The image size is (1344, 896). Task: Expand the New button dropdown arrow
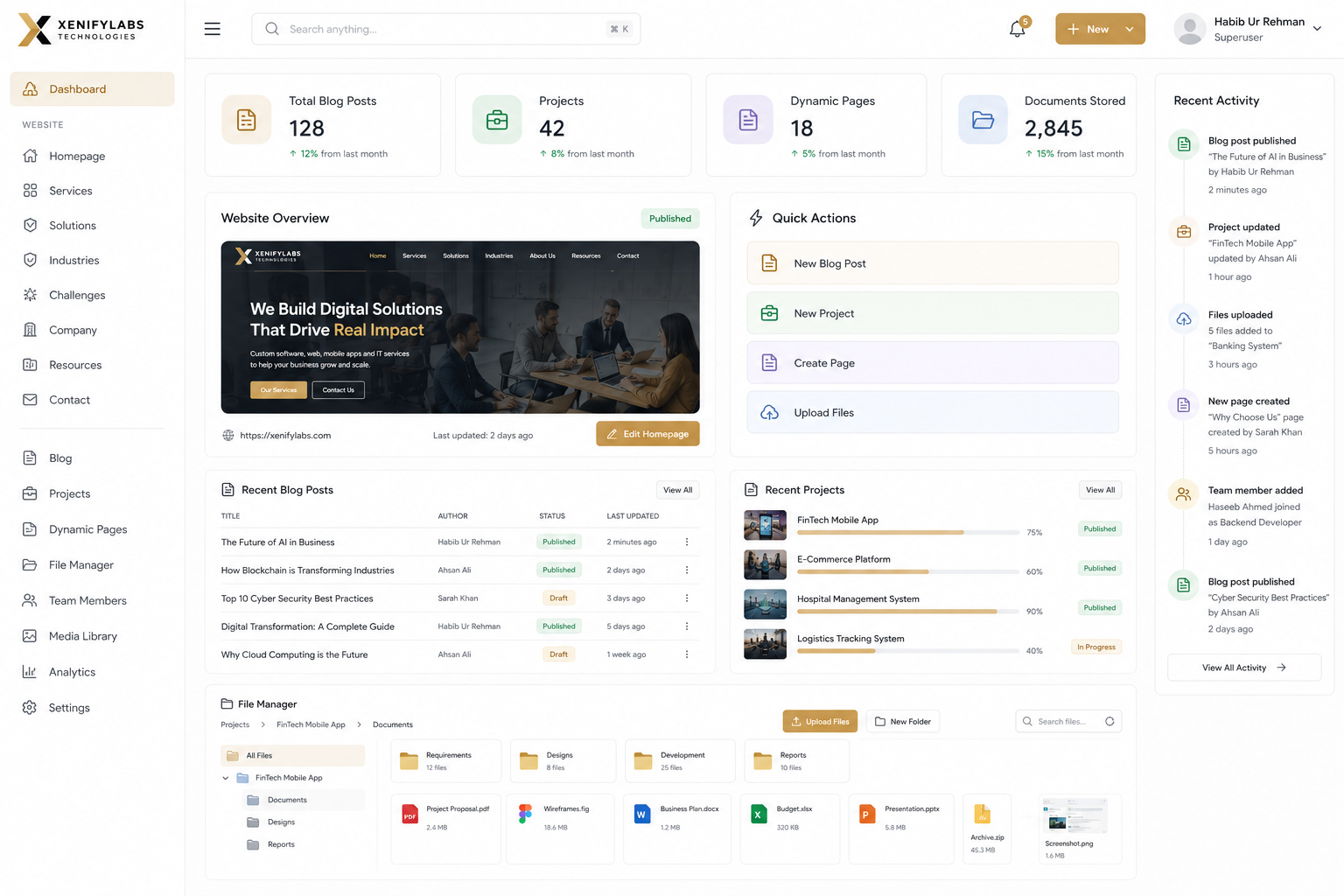coord(1130,29)
